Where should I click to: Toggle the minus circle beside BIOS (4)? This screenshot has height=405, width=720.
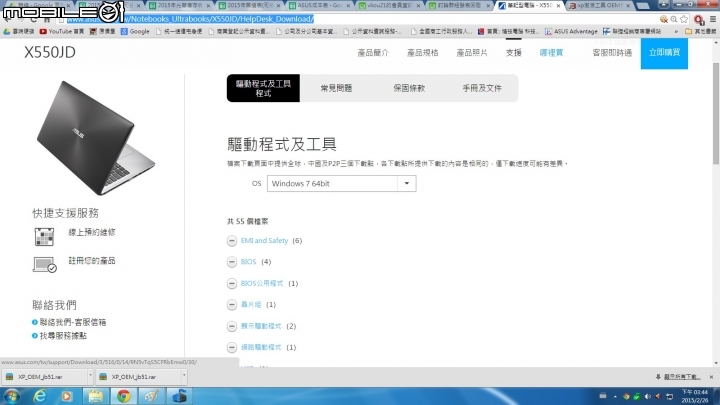click(232, 262)
